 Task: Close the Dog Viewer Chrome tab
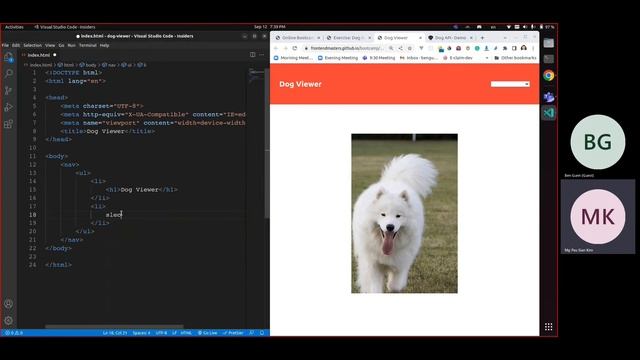tap(420, 38)
